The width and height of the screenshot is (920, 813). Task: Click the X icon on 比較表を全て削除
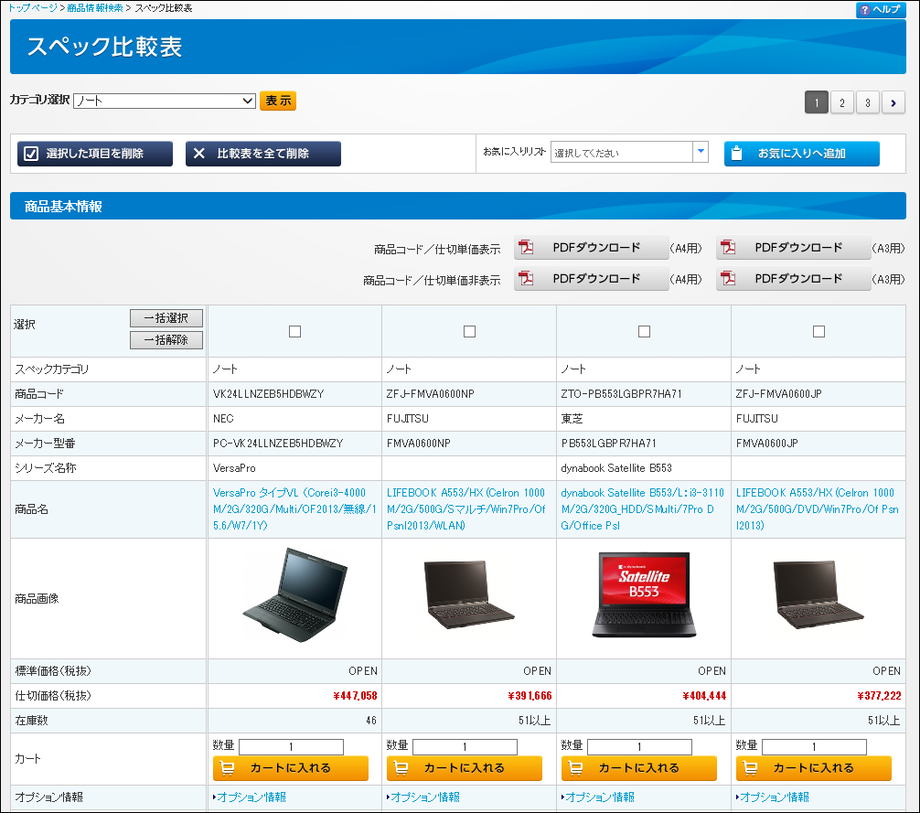[199, 154]
